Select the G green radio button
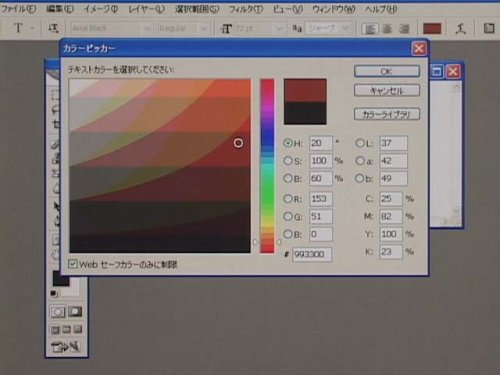This screenshot has height=375, width=500. (288, 216)
